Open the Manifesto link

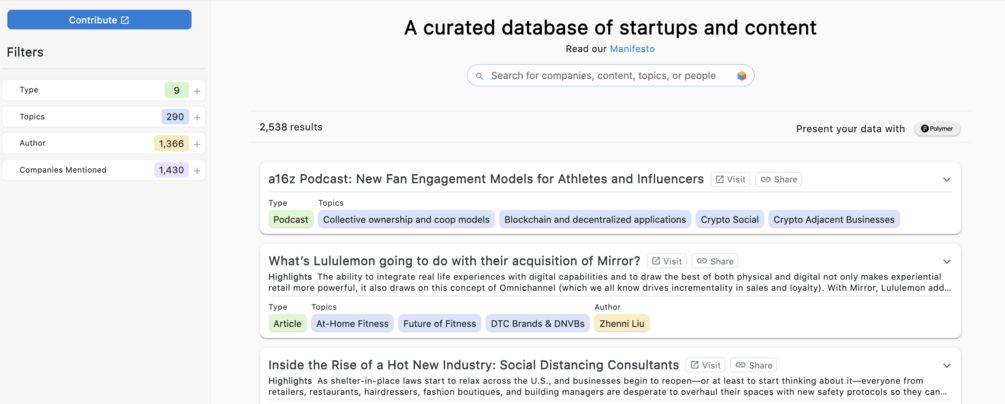point(632,48)
